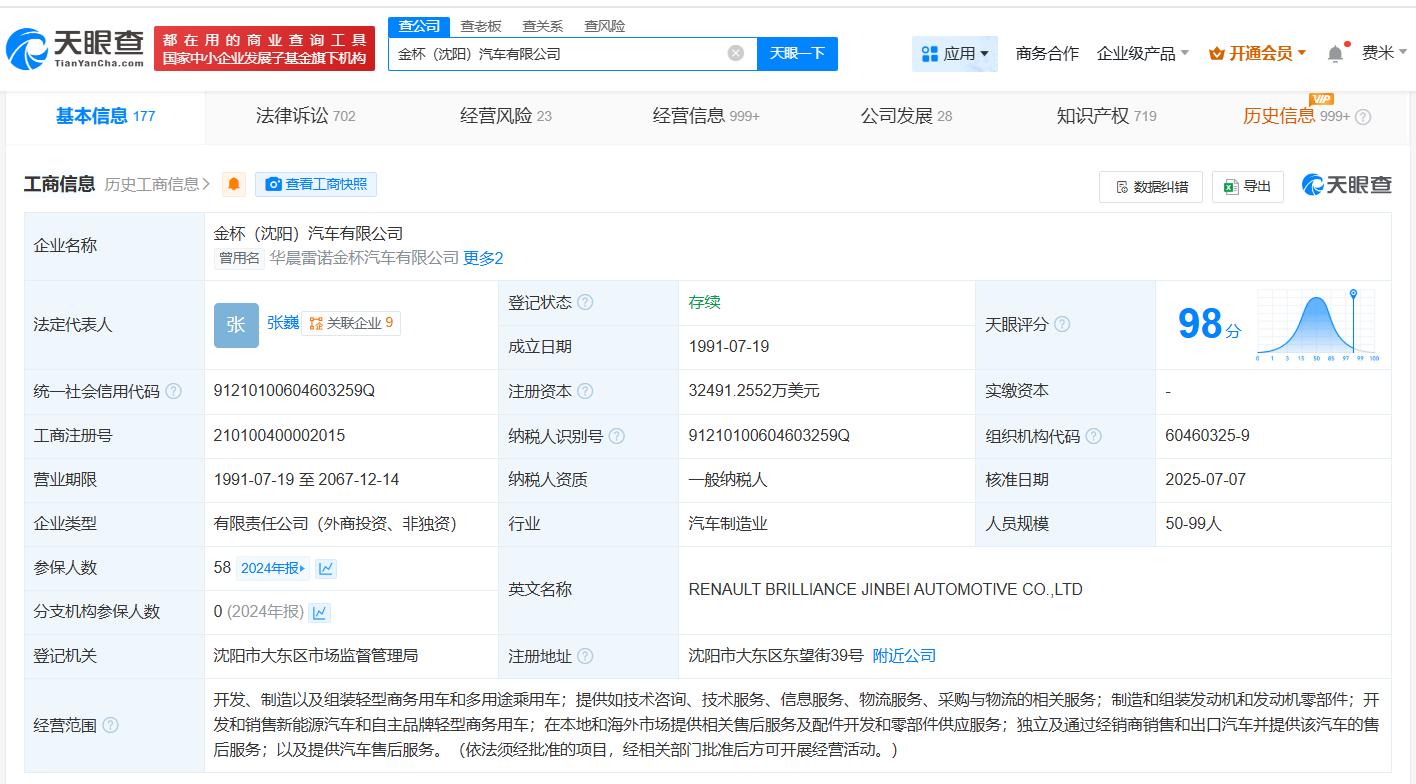Screen dimensions: 1416x784
Task: Click the 查看工商快照 button
Action: coord(316,184)
